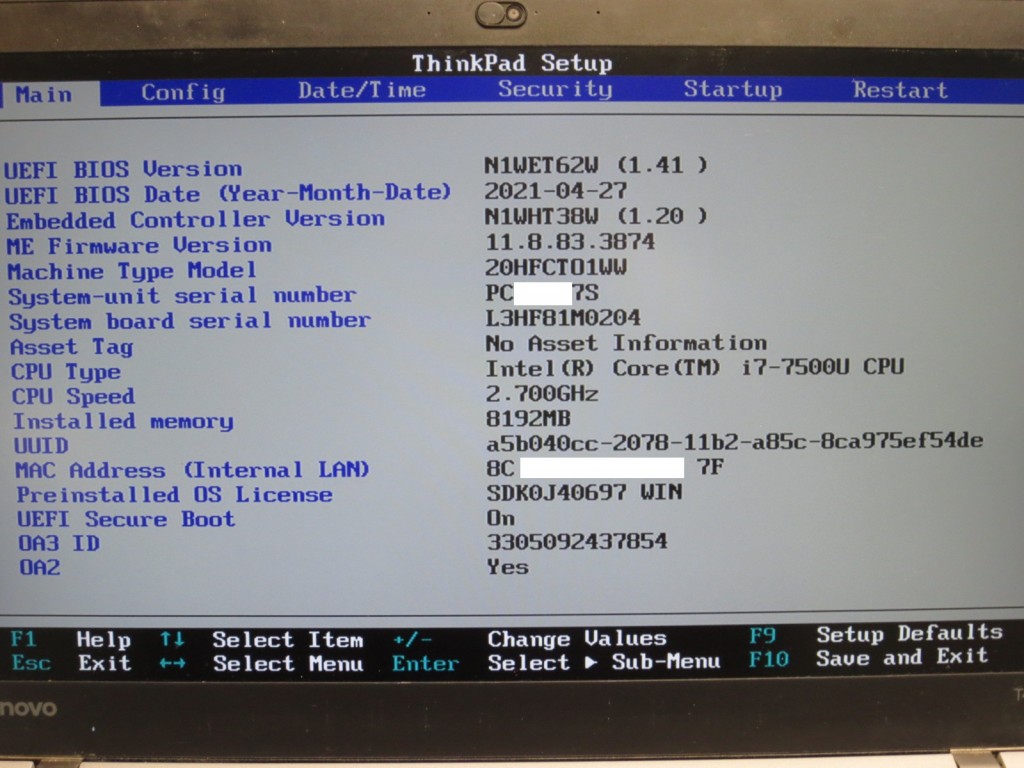This screenshot has width=1024, height=768.
Task: Select the OA3 ID label
Action: click(x=59, y=543)
